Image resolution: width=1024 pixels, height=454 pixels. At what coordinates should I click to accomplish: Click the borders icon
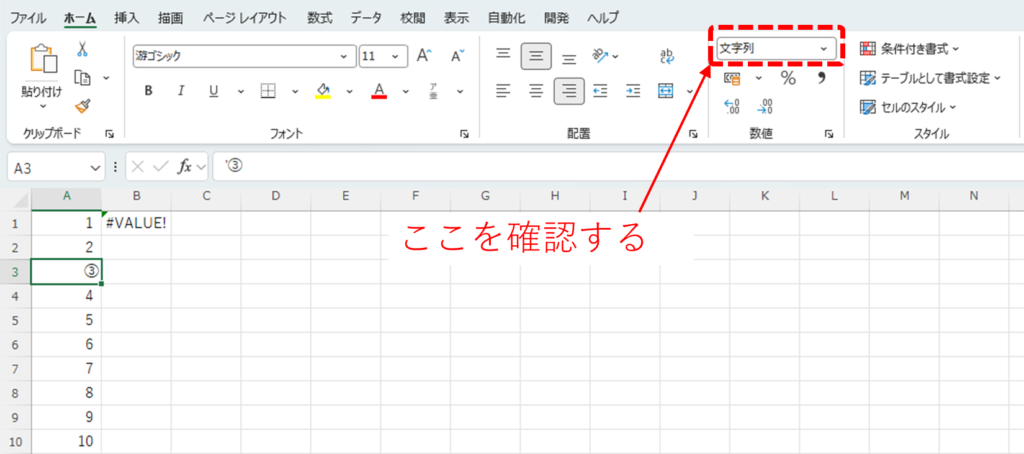pyautogui.click(x=268, y=91)
